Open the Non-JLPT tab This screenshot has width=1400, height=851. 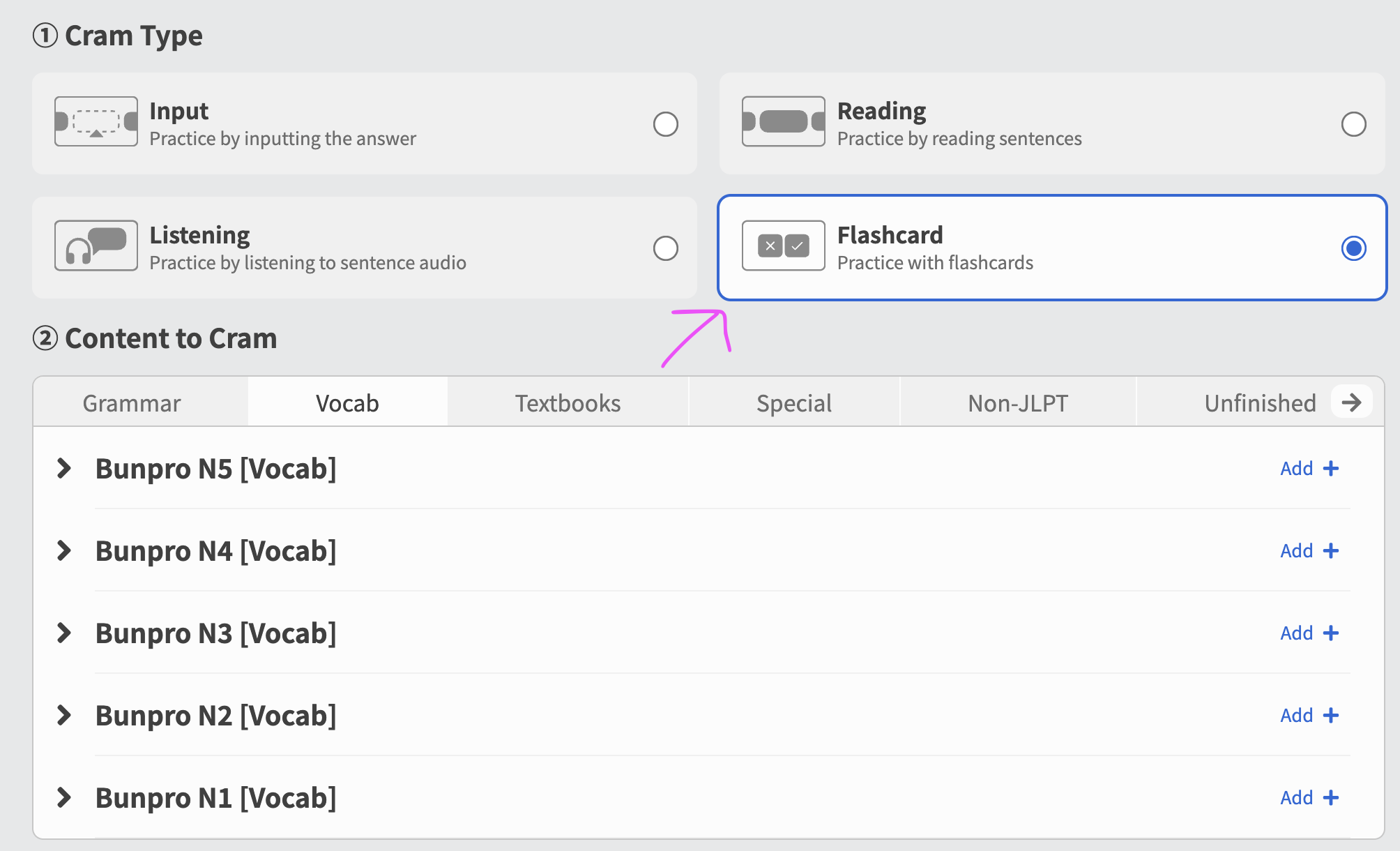pyautogui.click(x=1018, y=403)
